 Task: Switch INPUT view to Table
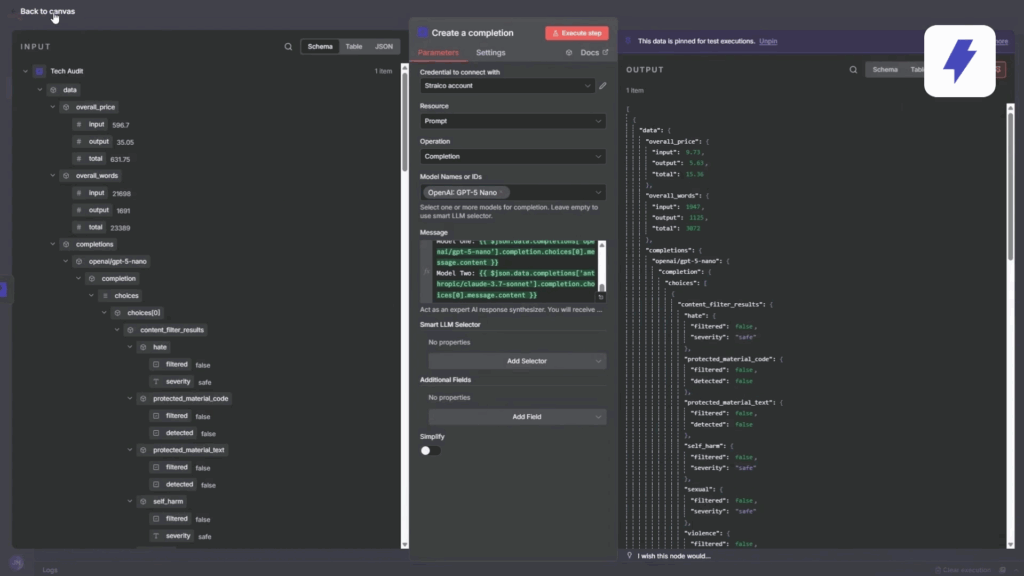coord(354,47)
